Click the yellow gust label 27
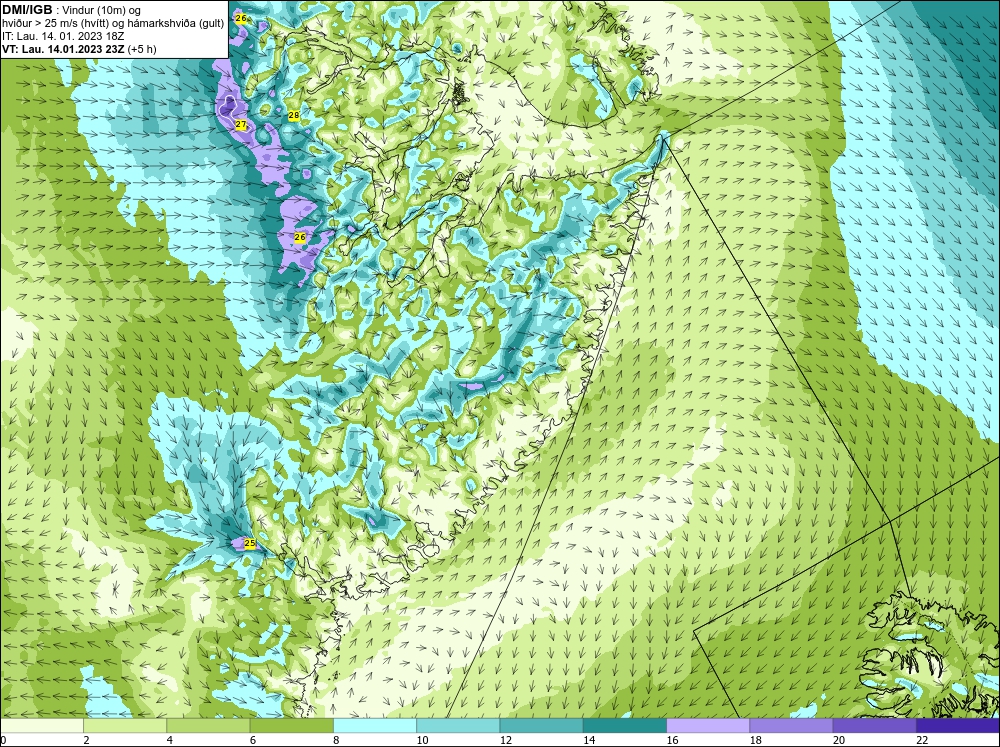The height and width of the screenshot is (747, 1000). pos(240,124)
